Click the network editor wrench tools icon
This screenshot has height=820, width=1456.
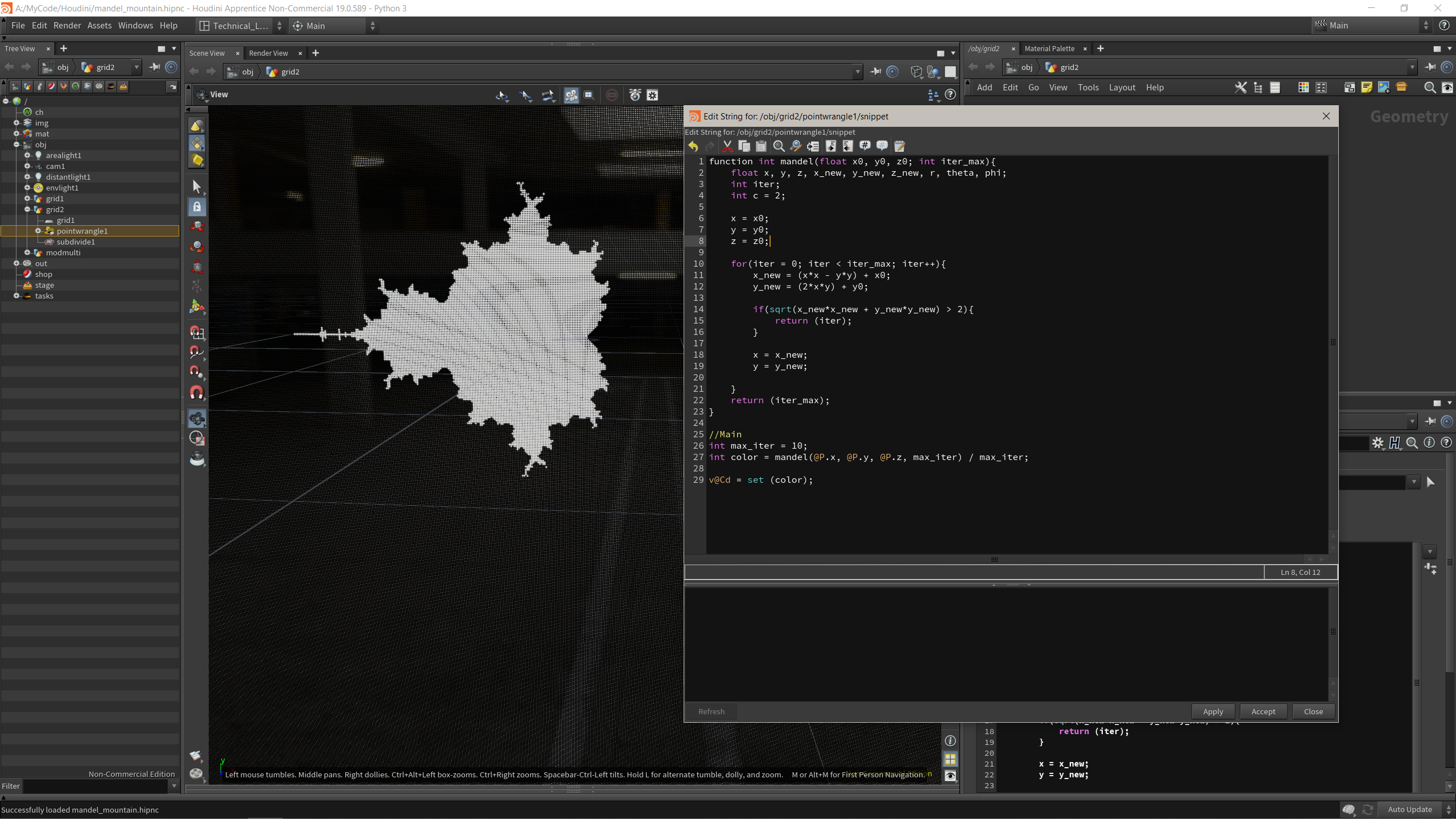[x=1240, y=88]
